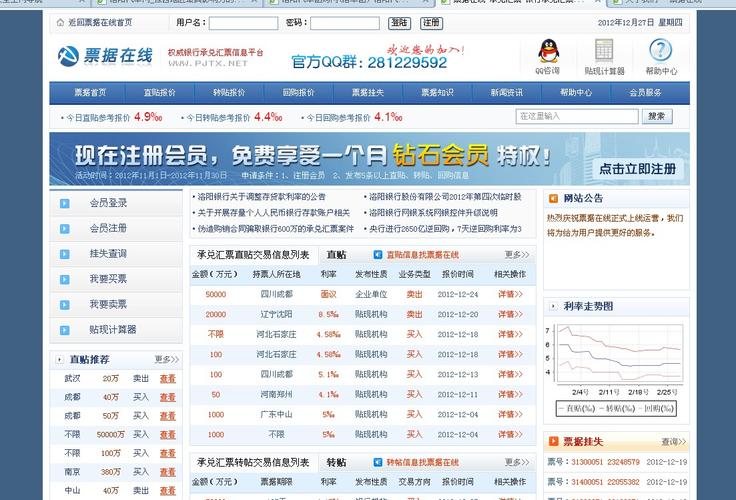Open the 贴现计算器 calculator icon in header
Viewport: 736px width, 500px height.
pos(604,51)
